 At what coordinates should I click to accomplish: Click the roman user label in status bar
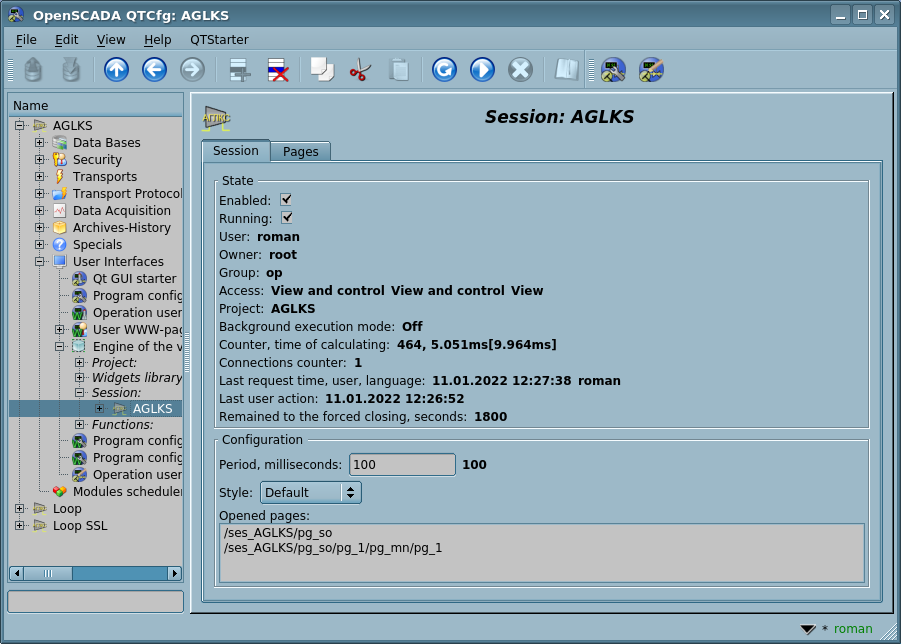(853, 629)
